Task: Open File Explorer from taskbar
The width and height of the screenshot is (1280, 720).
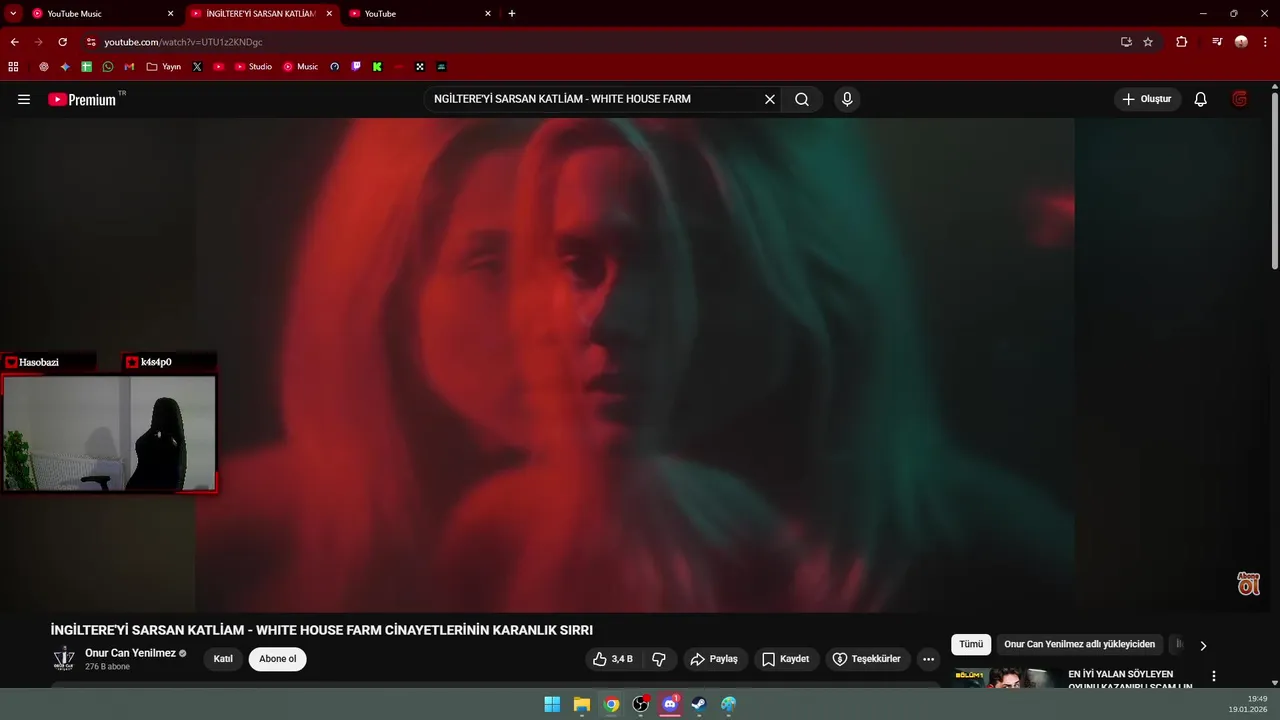Action: 582,704
